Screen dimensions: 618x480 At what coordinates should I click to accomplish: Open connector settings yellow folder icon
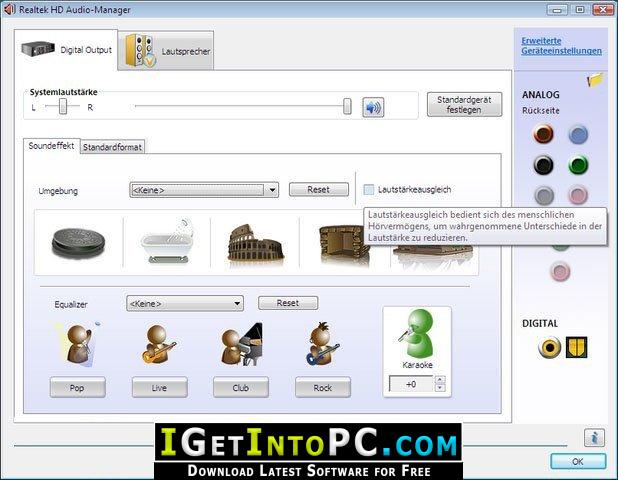click(x=595, y=79)
